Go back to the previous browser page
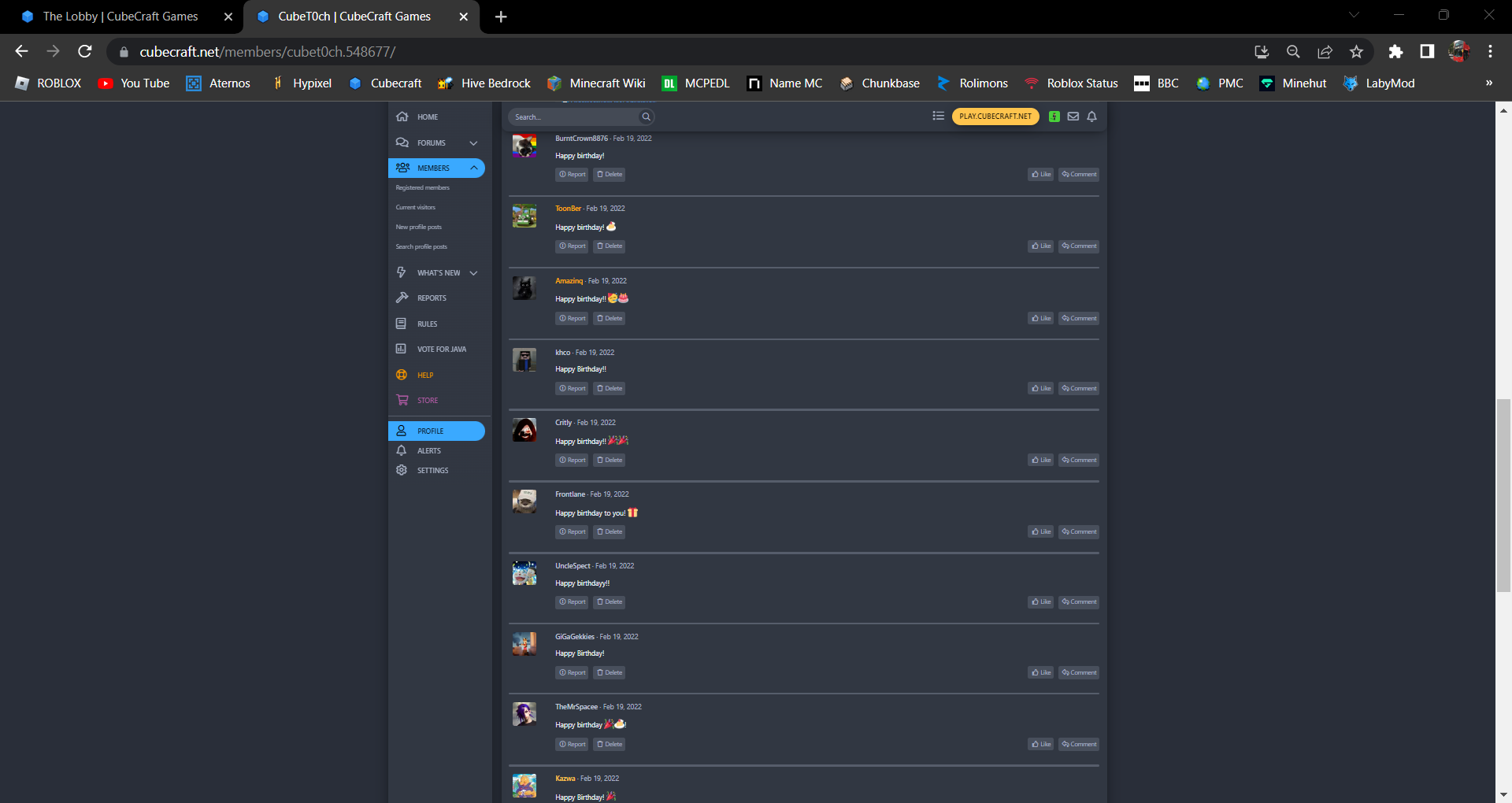The image size is (1512, 803). coord(21,51)
